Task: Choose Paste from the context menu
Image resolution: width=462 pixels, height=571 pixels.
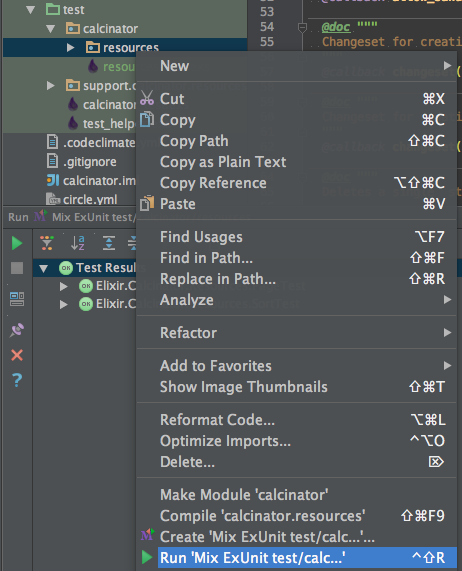Action: [x=296, y=204]
